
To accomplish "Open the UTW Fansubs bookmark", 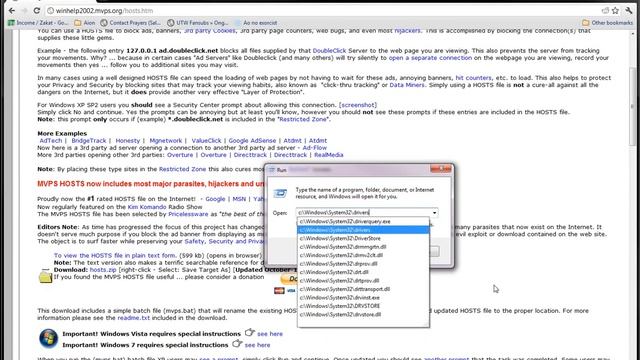I will (198, 23).
